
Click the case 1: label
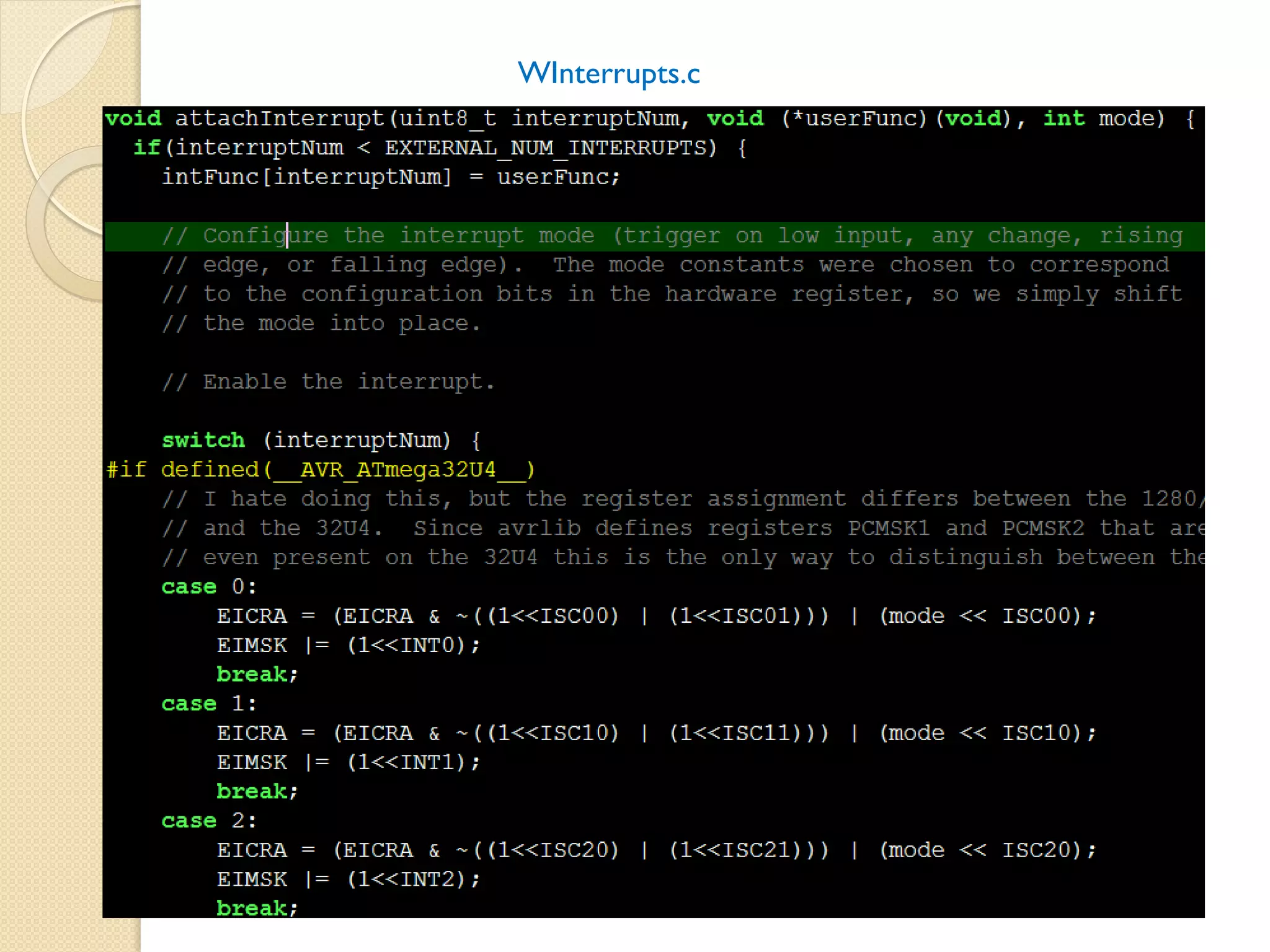click(x=208, y=703)
